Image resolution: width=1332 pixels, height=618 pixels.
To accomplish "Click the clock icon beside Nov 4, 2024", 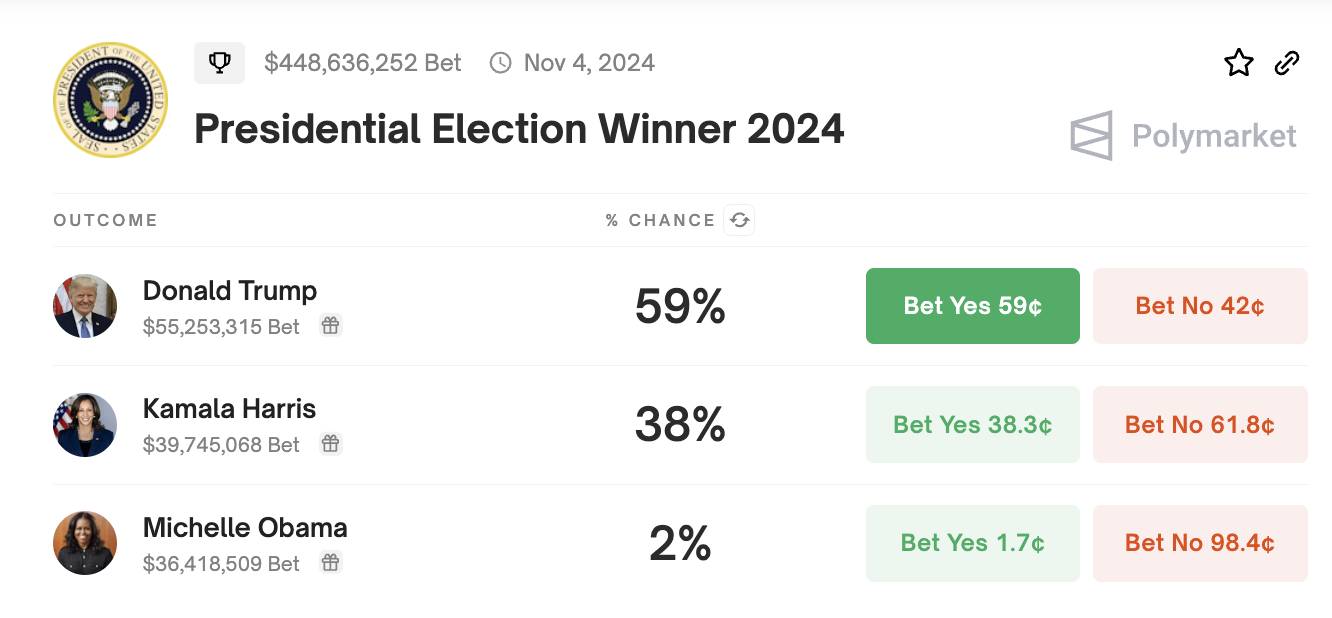I will coord(500,63).
